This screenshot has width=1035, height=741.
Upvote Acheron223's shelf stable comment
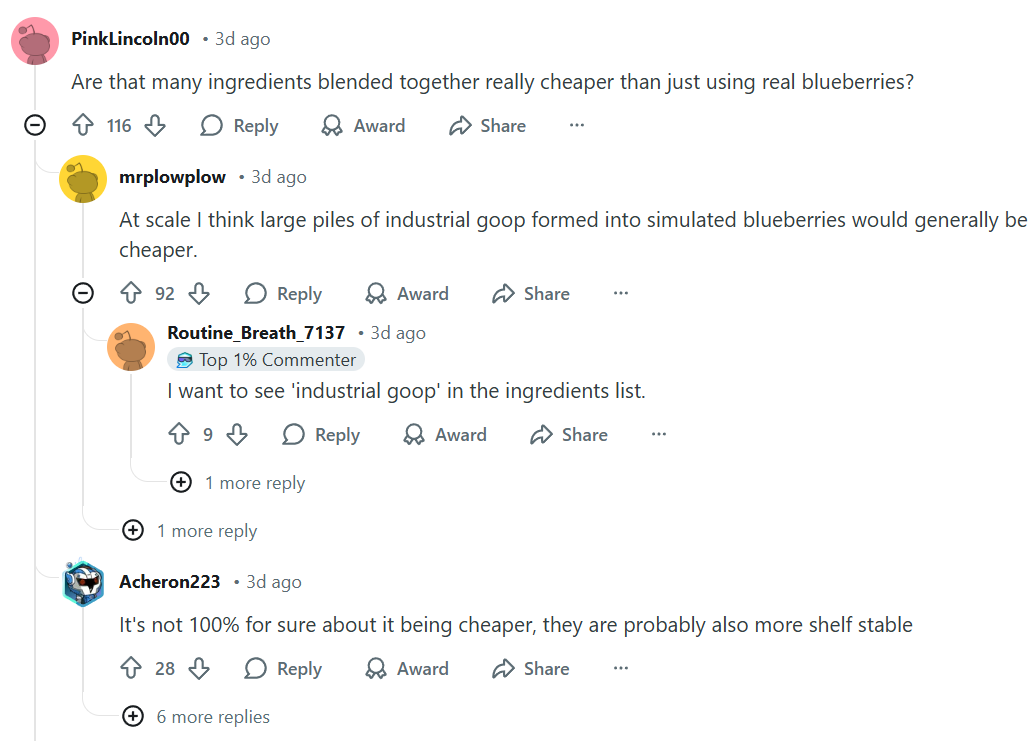131,669
